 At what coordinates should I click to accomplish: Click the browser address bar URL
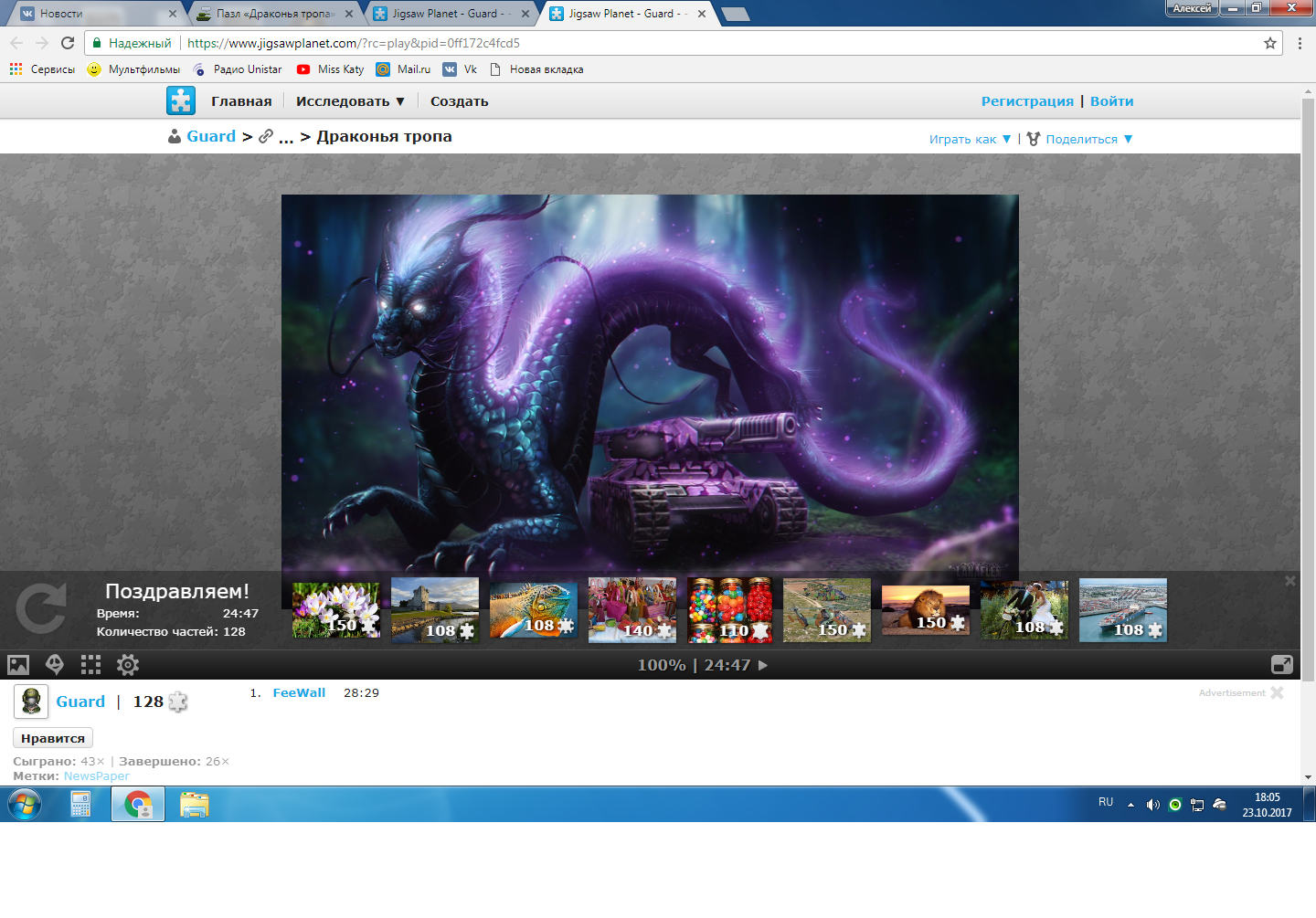(354, 43)
